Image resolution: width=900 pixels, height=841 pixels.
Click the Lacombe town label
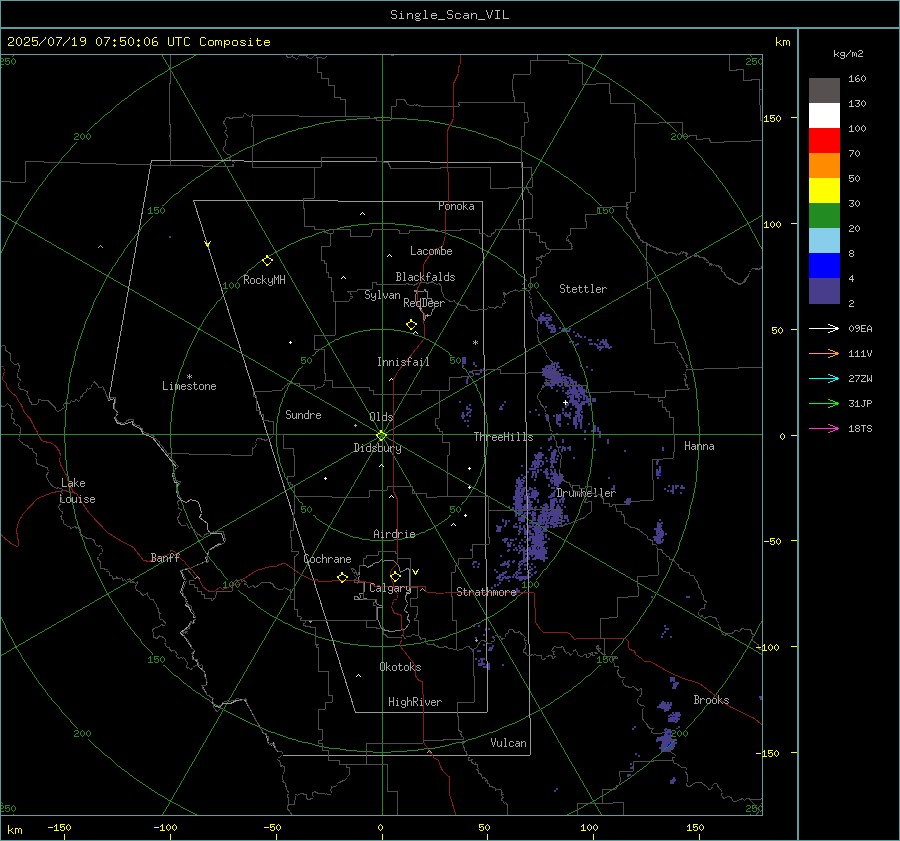click(x=431, y=251)
